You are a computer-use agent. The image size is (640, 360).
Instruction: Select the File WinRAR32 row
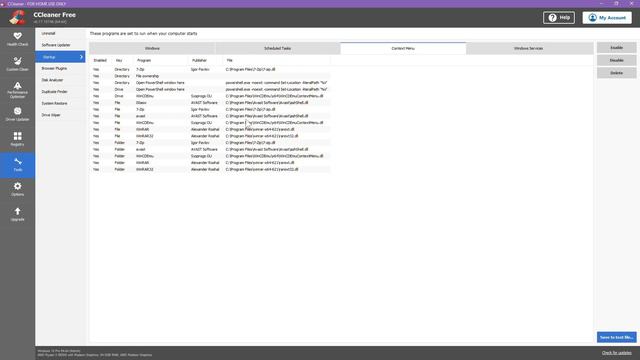[x=210, y=136]
